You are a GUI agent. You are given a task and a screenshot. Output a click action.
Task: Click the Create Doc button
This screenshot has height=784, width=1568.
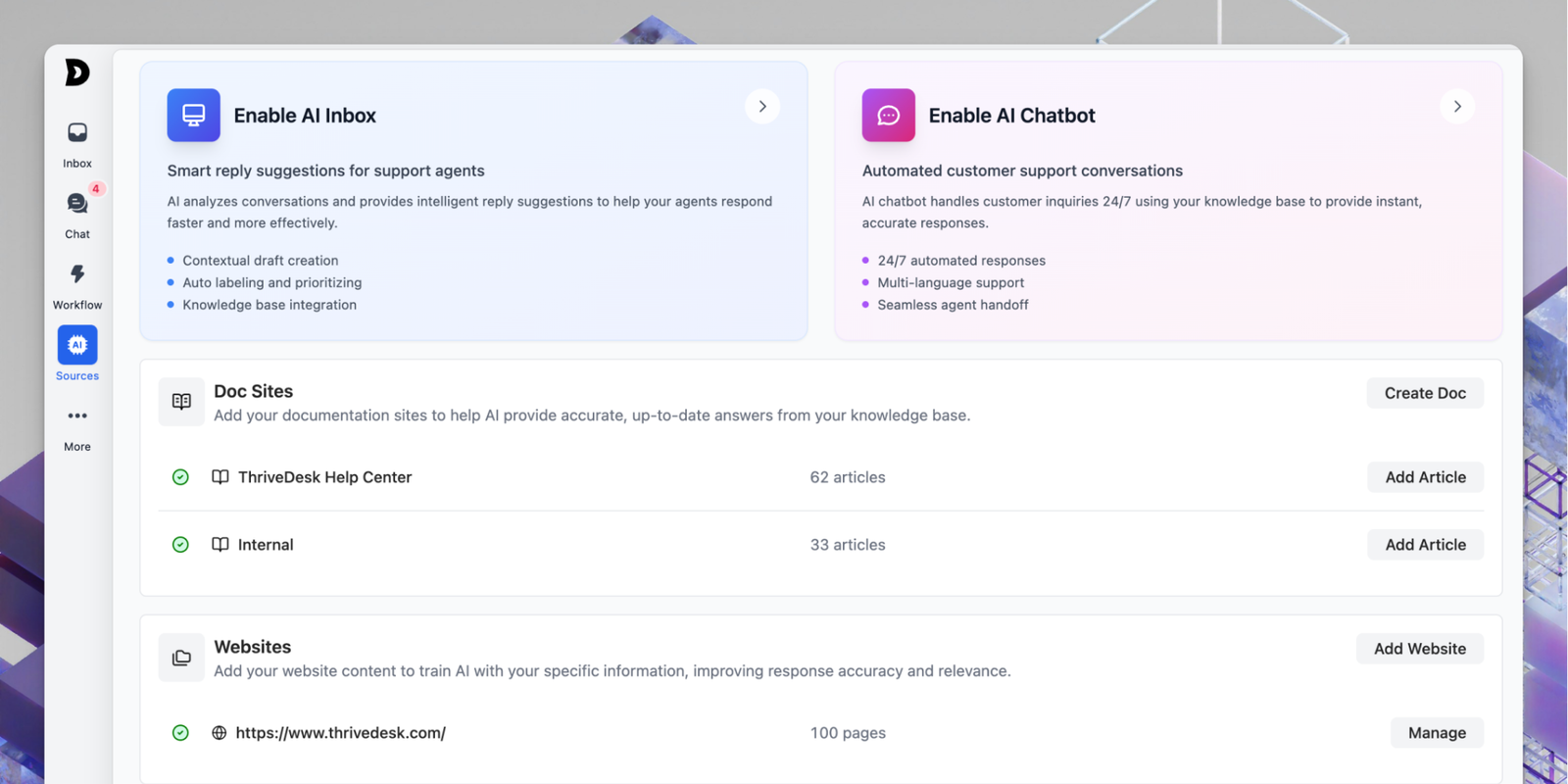tap(1425, 393)
